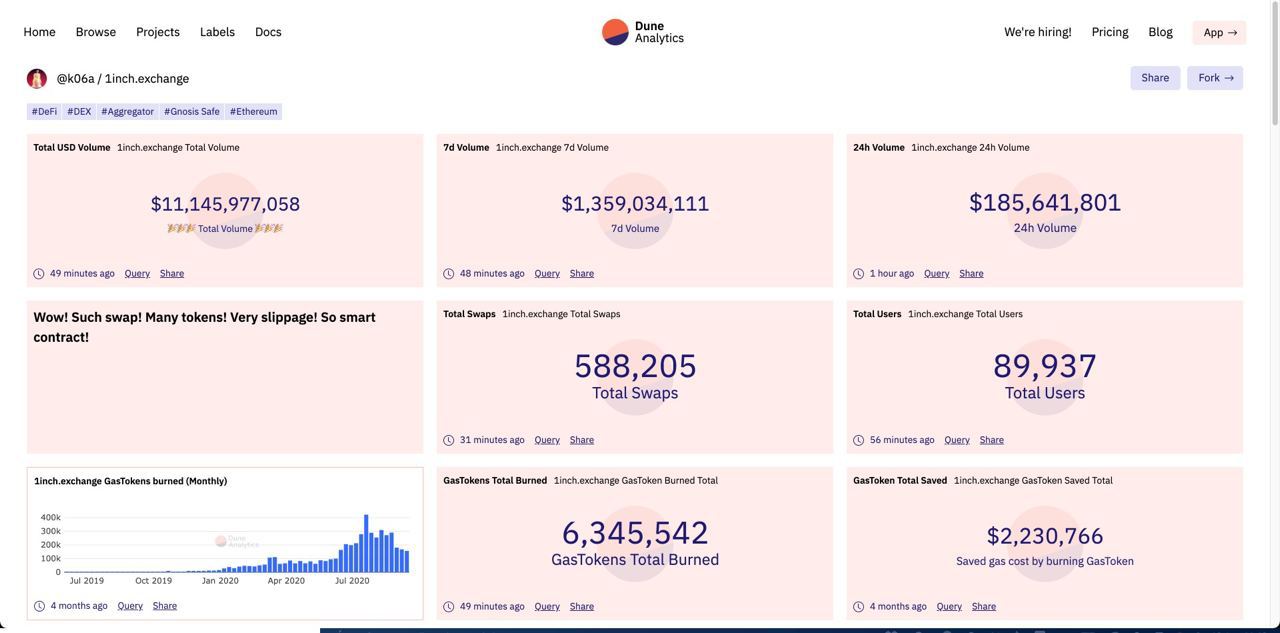Click clock icon in GasTokens Total Burned card

pos(449,607)
